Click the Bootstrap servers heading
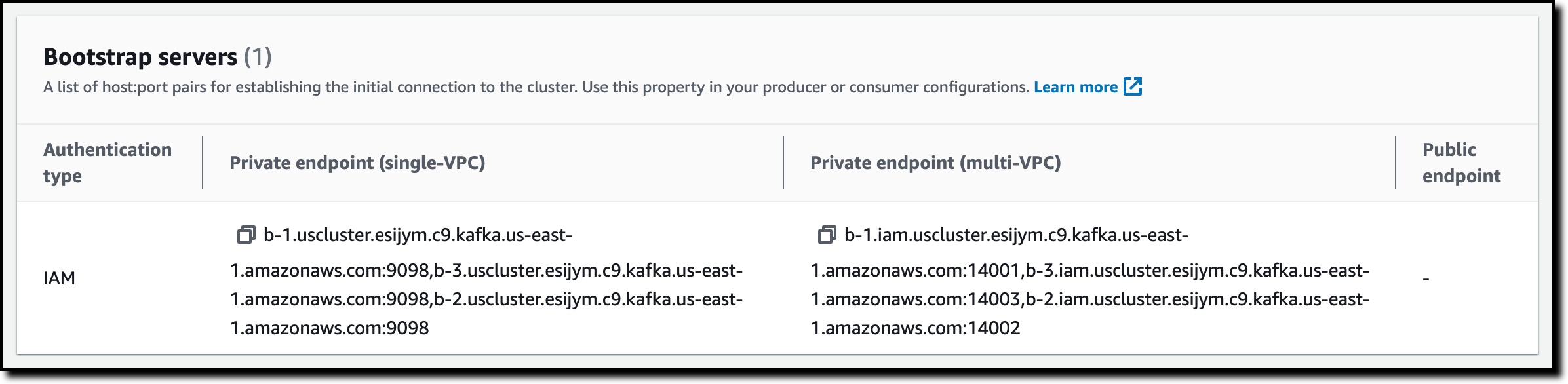This screenshot has height=384, width=1568. (x=140, y=57)
